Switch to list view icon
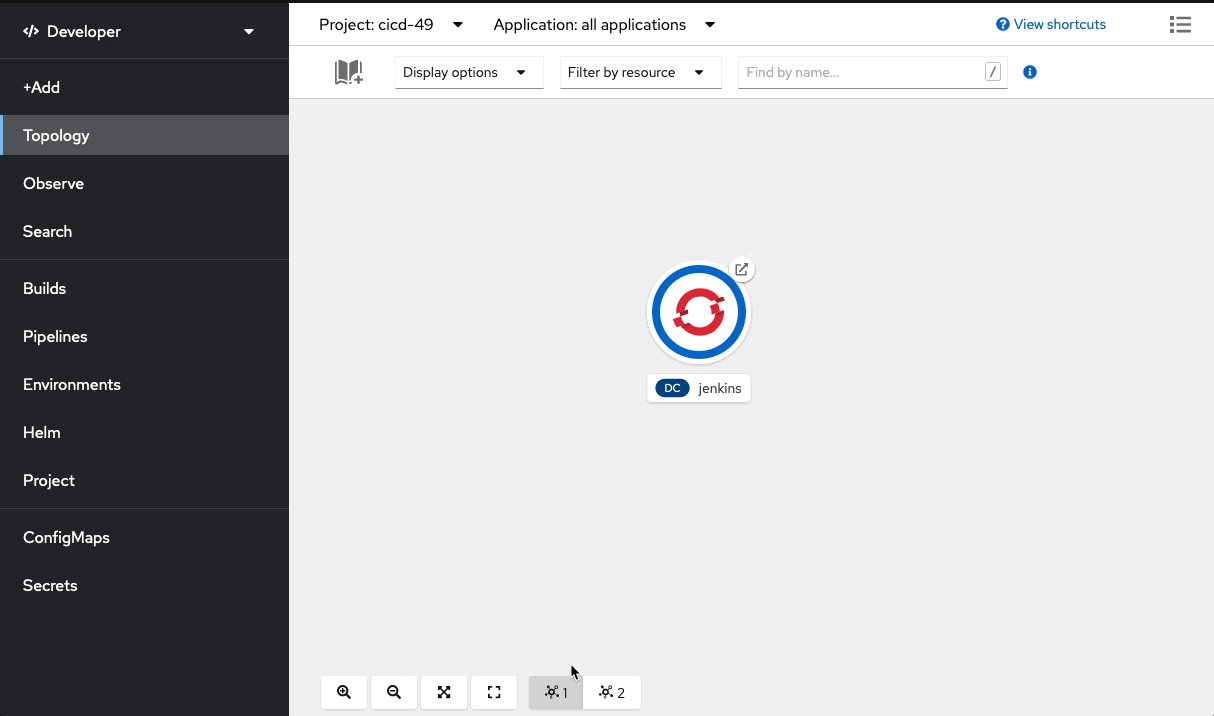This screenshot has height=716, width=1214. [x=1180, y=24]
